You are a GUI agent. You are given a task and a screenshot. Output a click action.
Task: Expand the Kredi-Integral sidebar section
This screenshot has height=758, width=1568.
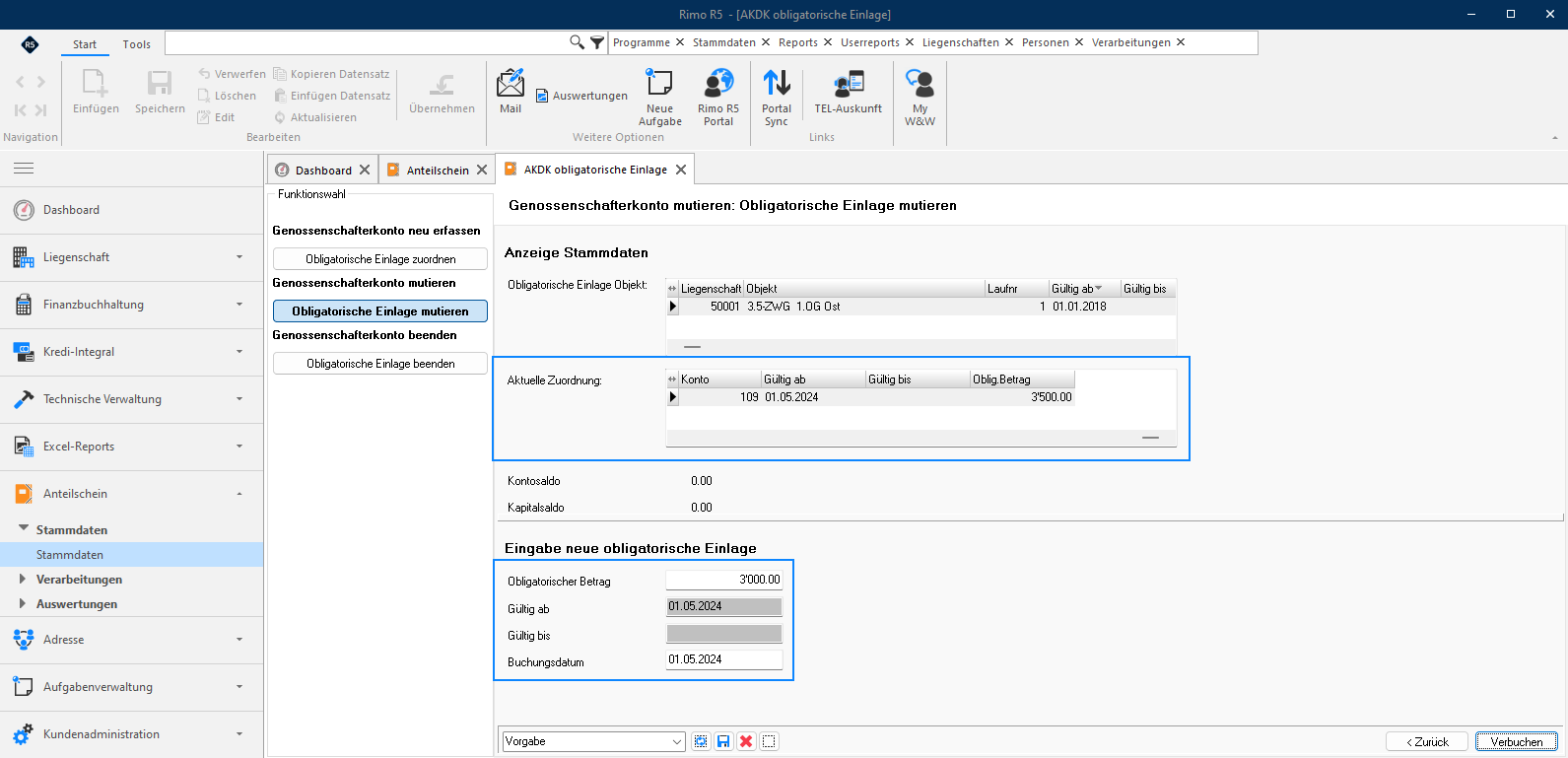click(132, 352)
